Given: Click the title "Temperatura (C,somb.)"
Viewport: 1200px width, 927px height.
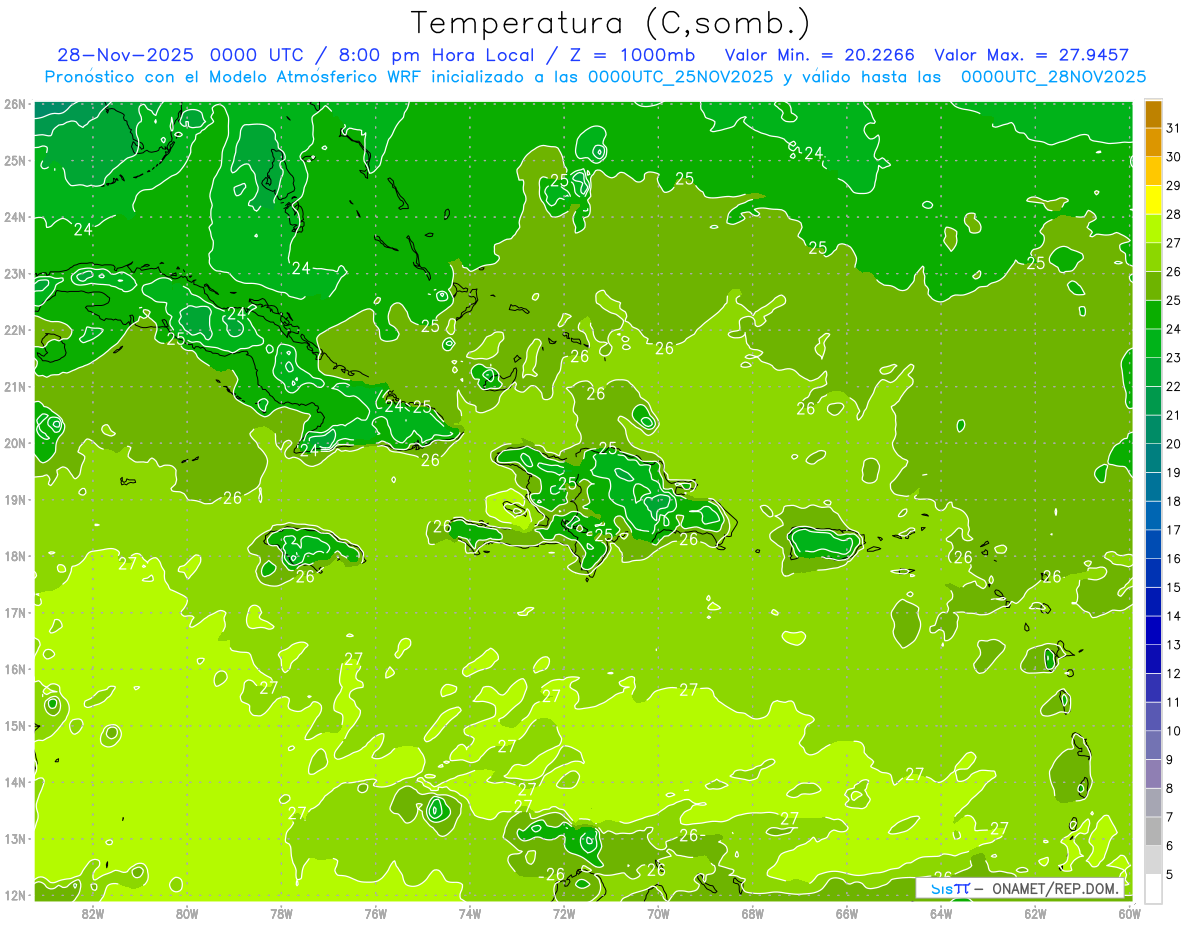Looking at the screenshot, I should coord(611,23).
